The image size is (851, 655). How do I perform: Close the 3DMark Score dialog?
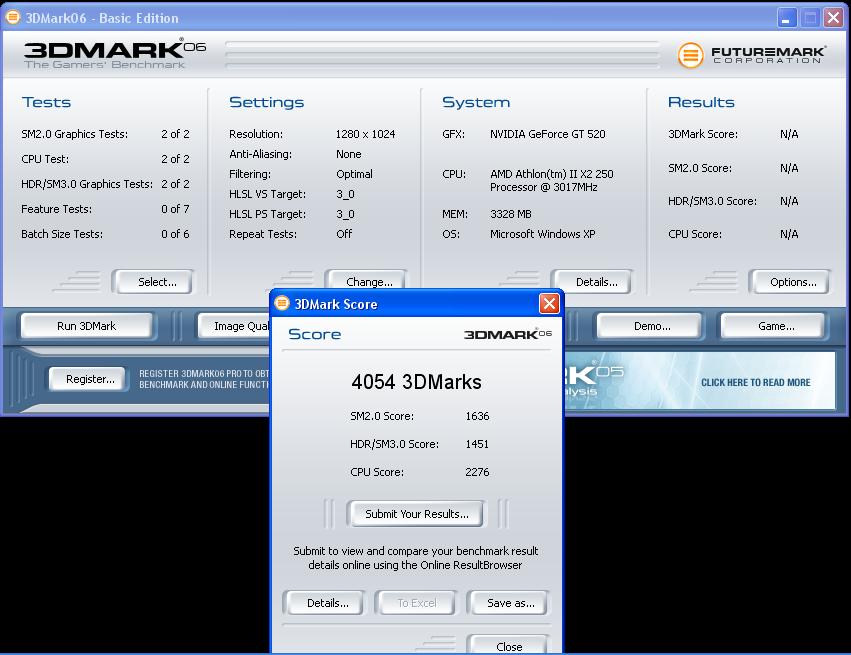click(x=549, y=303)
